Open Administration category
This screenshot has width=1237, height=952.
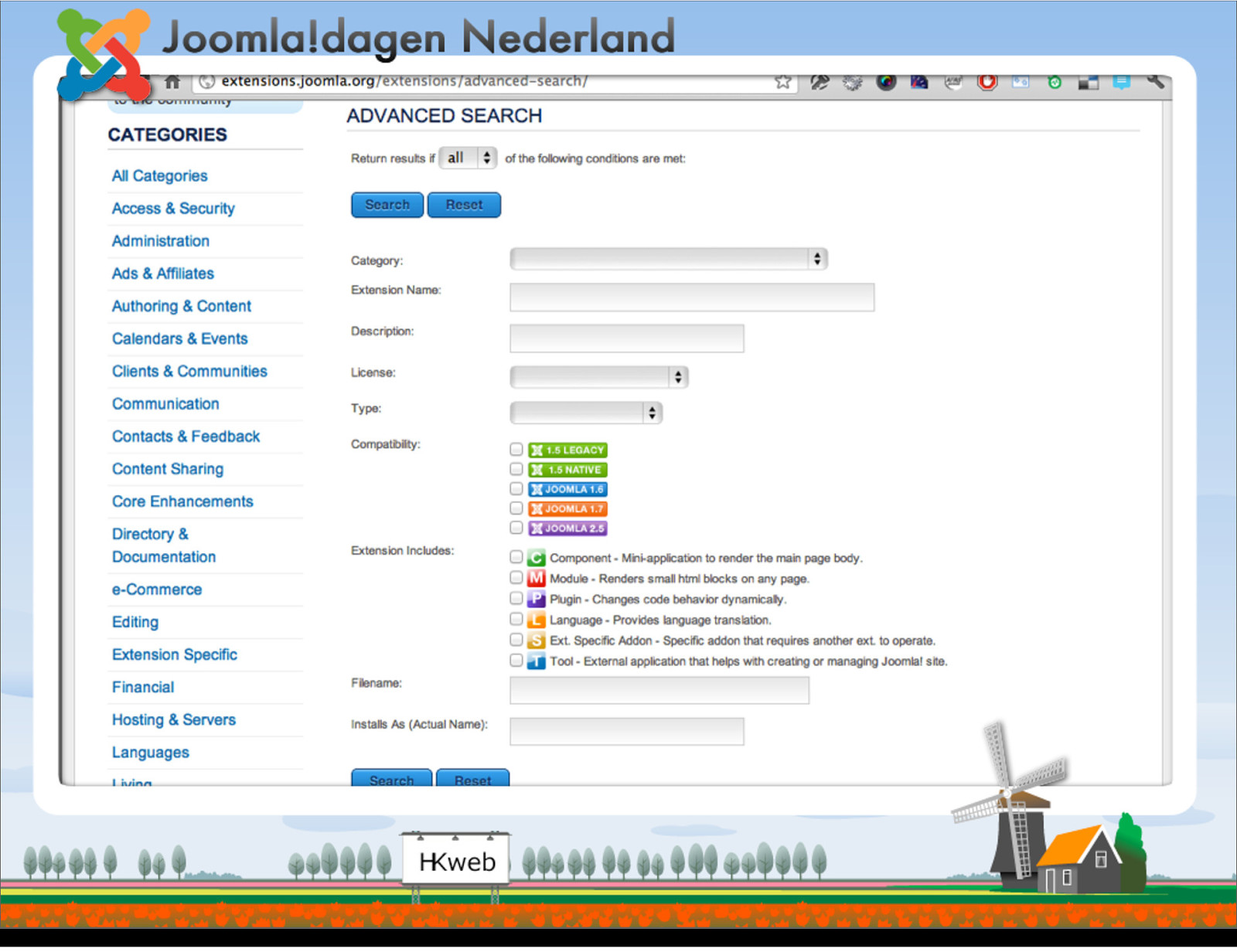point(161,241)
